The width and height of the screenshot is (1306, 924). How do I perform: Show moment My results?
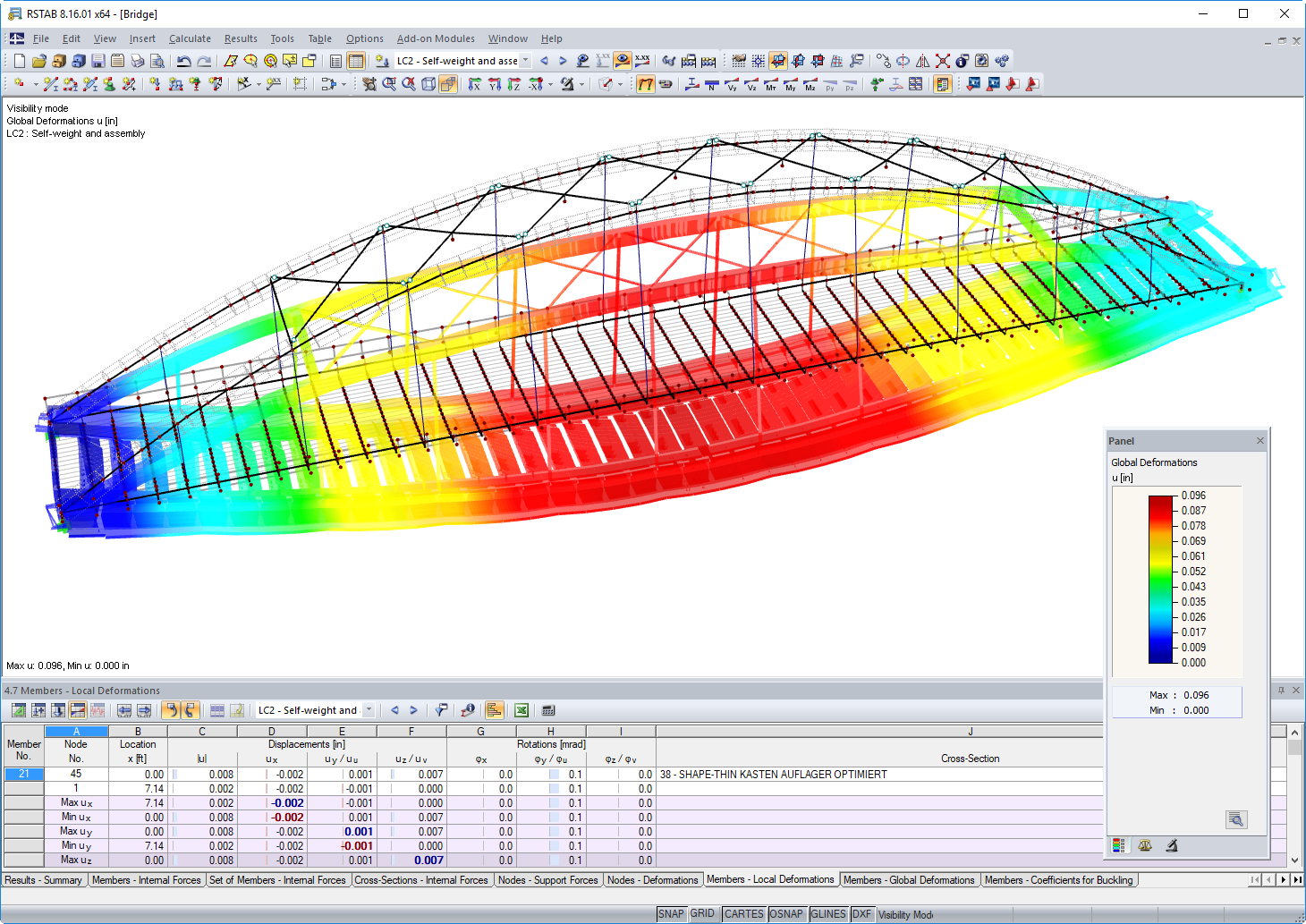point(790,84)
